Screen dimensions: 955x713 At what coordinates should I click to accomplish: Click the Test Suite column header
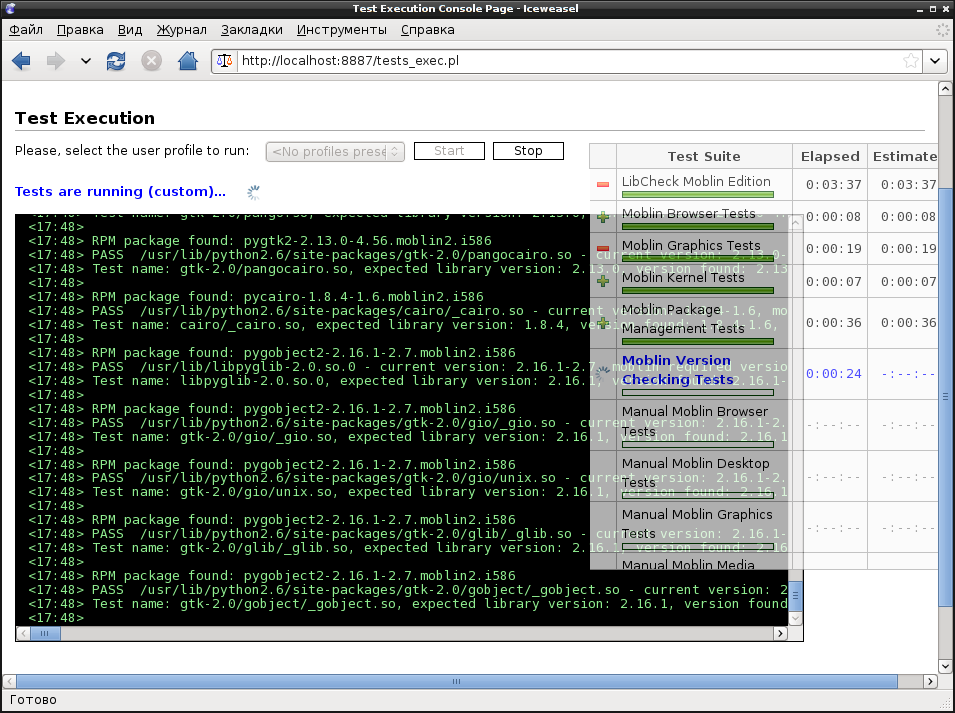[704, 156]
